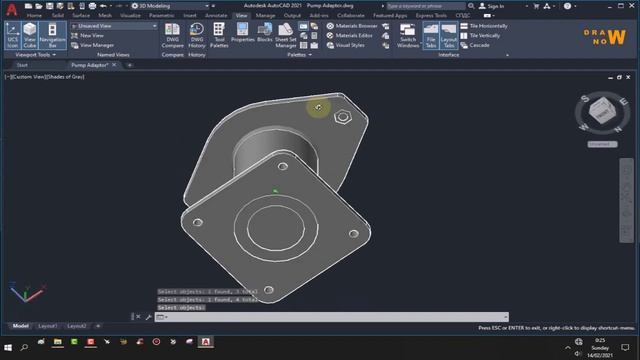Open DWG History palette
The width and height of the screenshot is (640, 360).
point(197,36)
